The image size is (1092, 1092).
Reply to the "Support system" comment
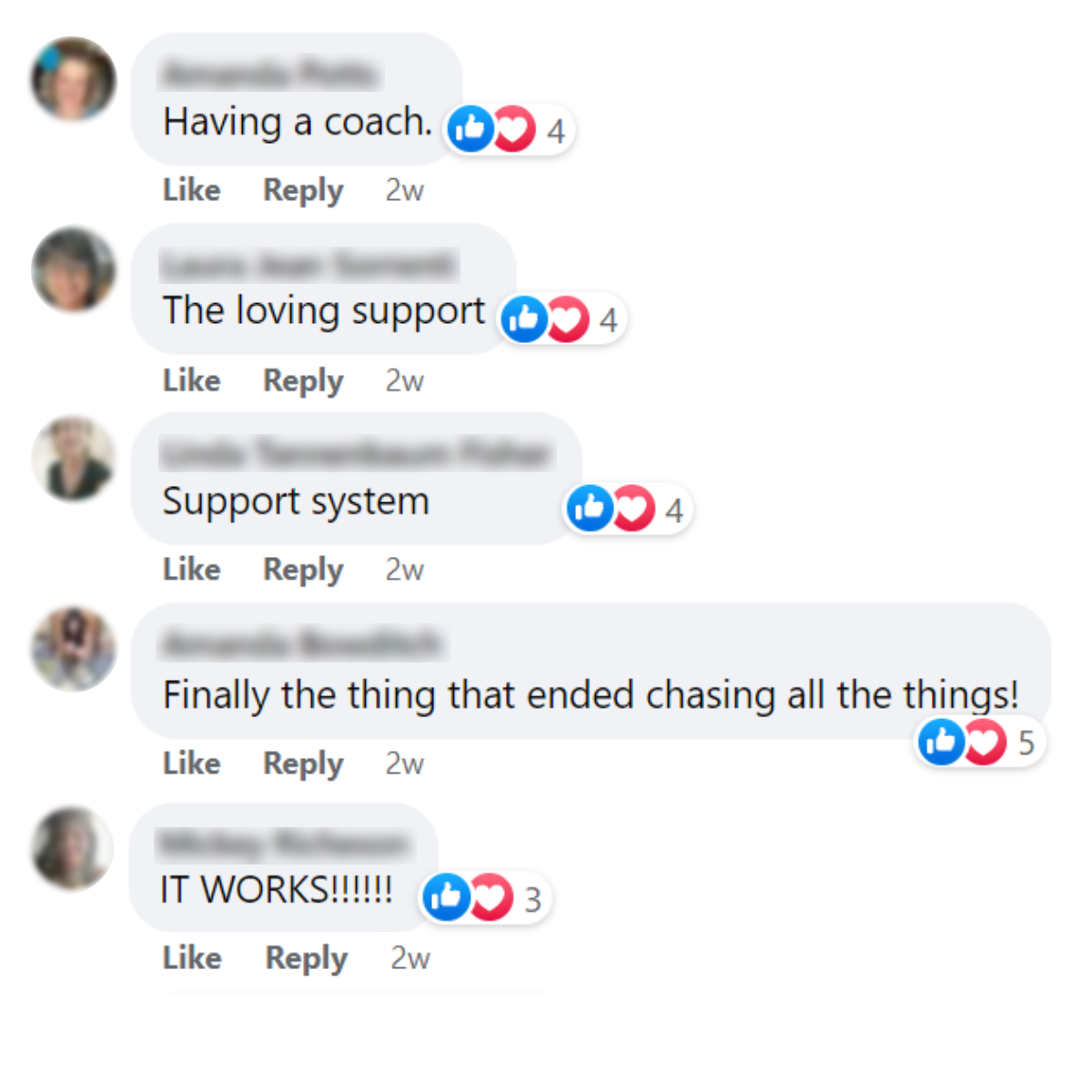[x=303, y=570]
